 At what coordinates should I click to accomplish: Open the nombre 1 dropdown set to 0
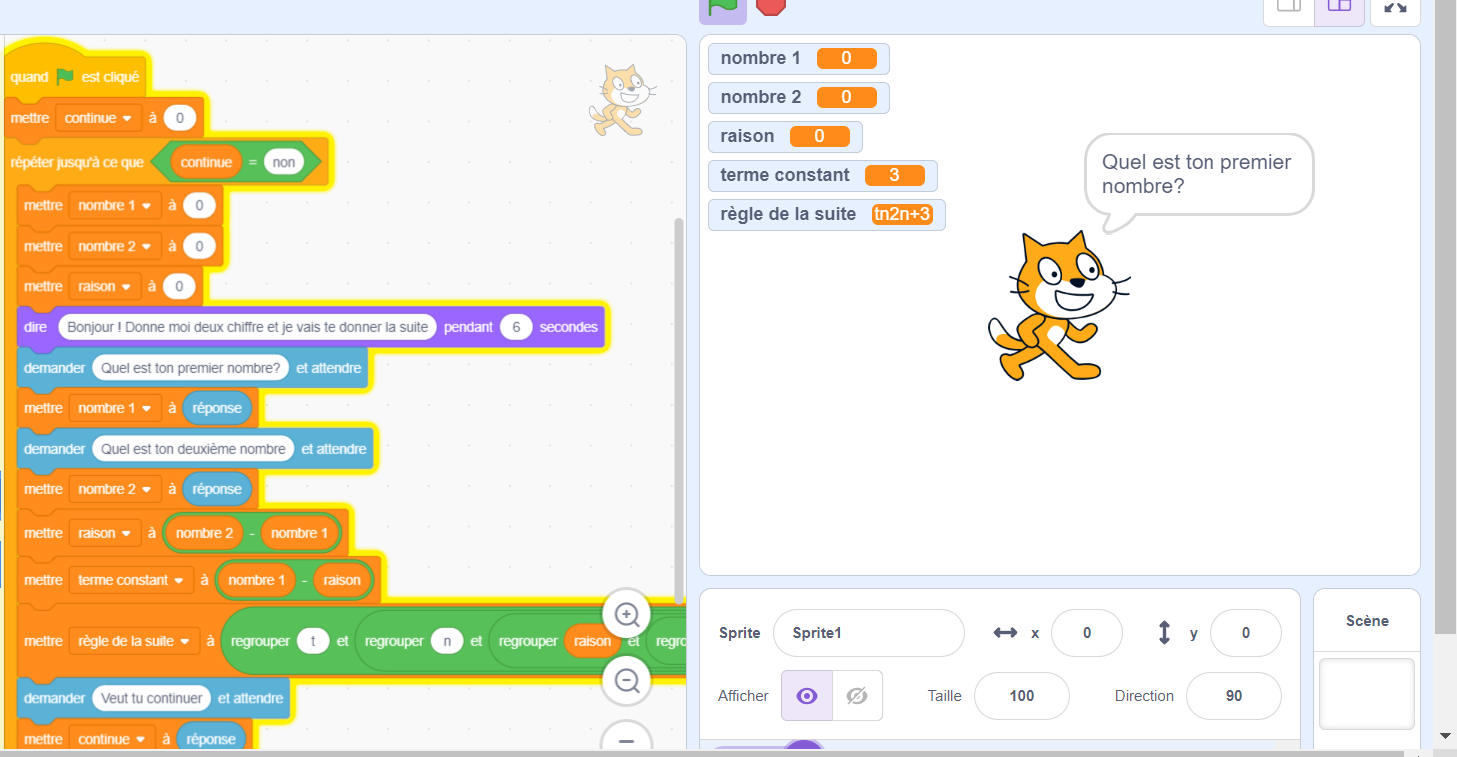114,205
